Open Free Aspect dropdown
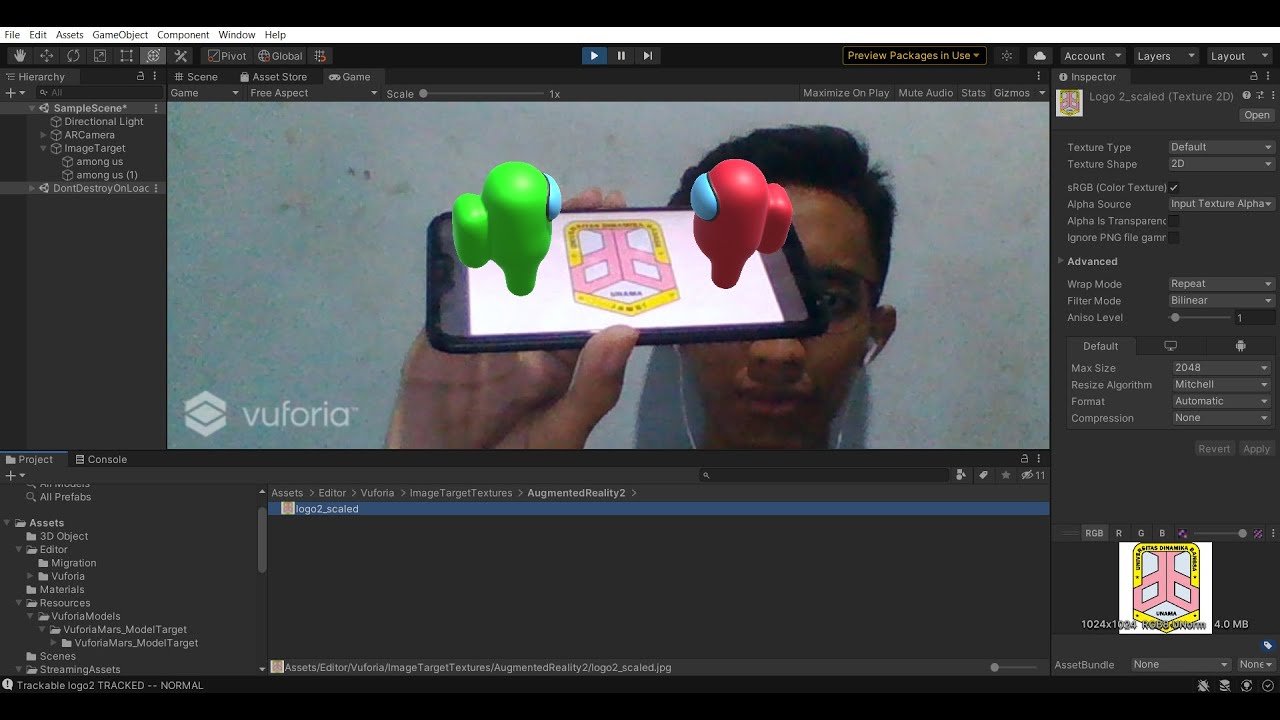The height and width of the screenshot is (720, 1280). point(313,93)
